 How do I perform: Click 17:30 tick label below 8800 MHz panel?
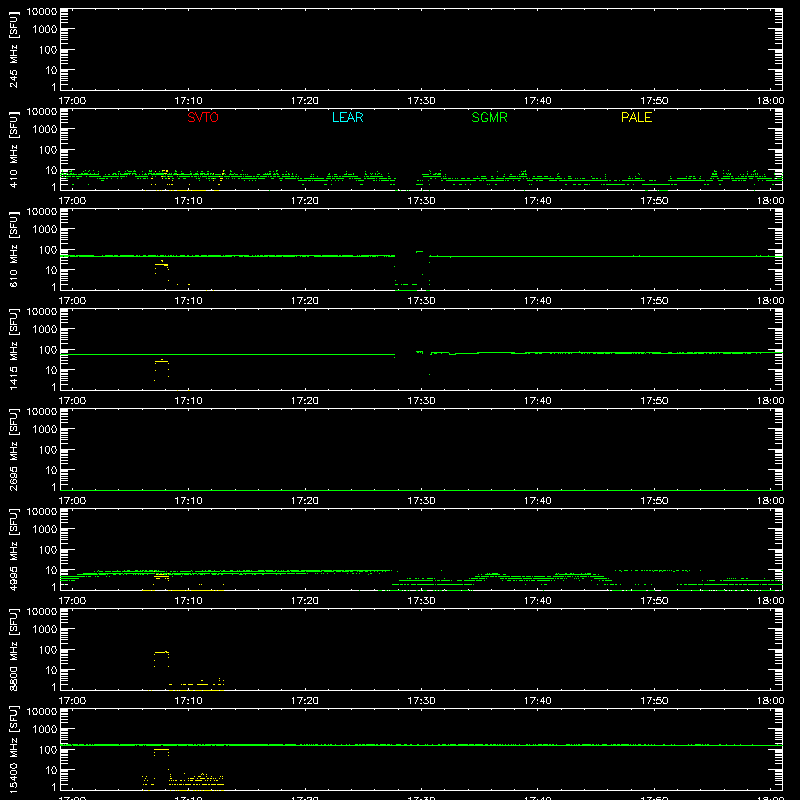point(421,701)
